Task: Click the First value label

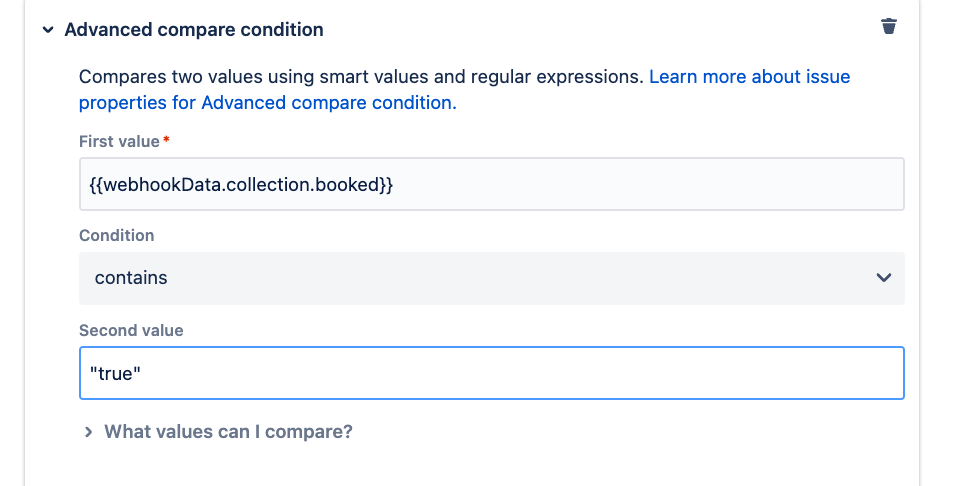Action: click(119, 142)
